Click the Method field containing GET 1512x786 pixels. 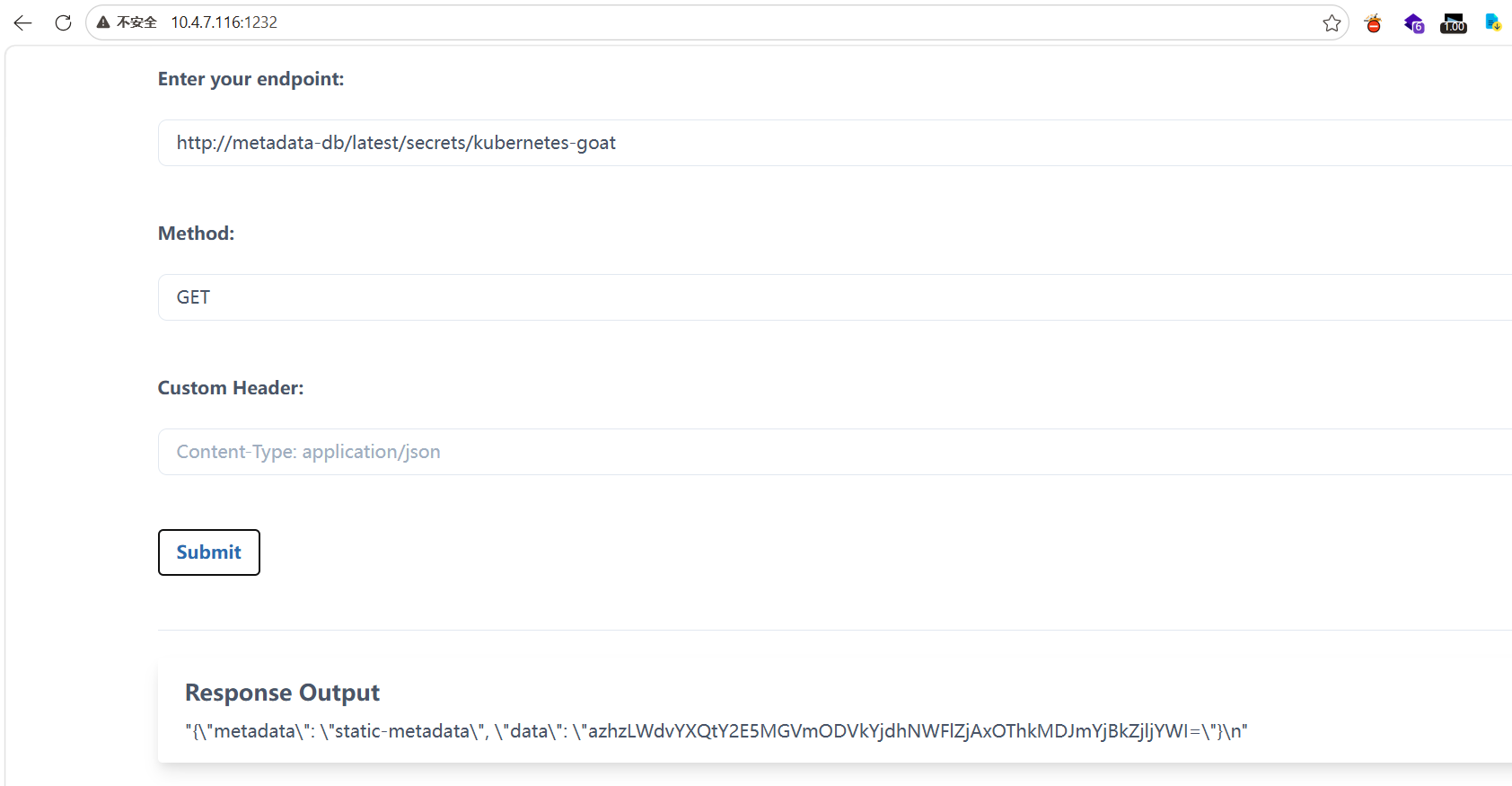835,297
